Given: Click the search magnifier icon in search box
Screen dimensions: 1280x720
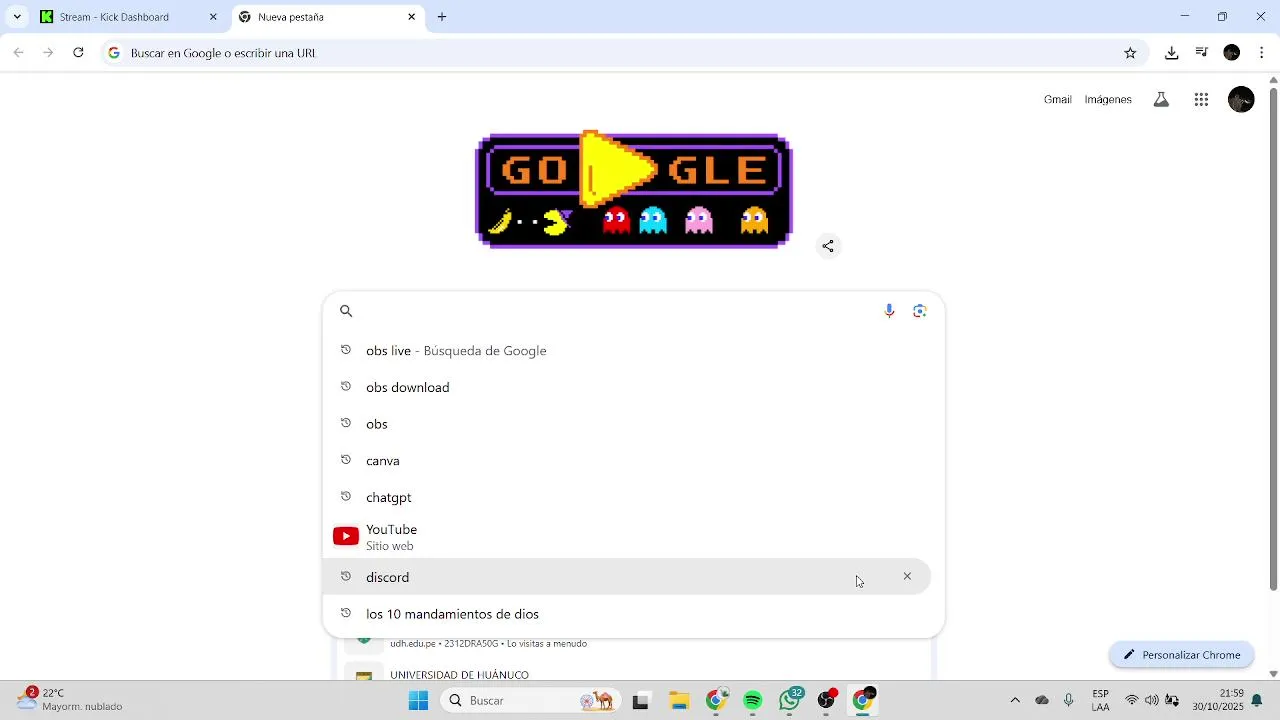Looking at the screenshot, I should (346, 311).
